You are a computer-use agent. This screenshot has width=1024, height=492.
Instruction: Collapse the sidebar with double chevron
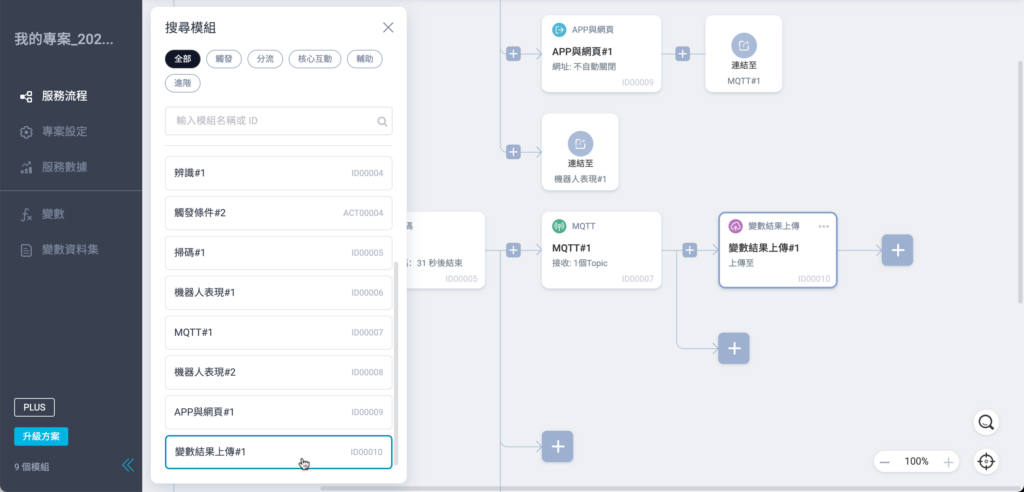click(x=128, y=465)
